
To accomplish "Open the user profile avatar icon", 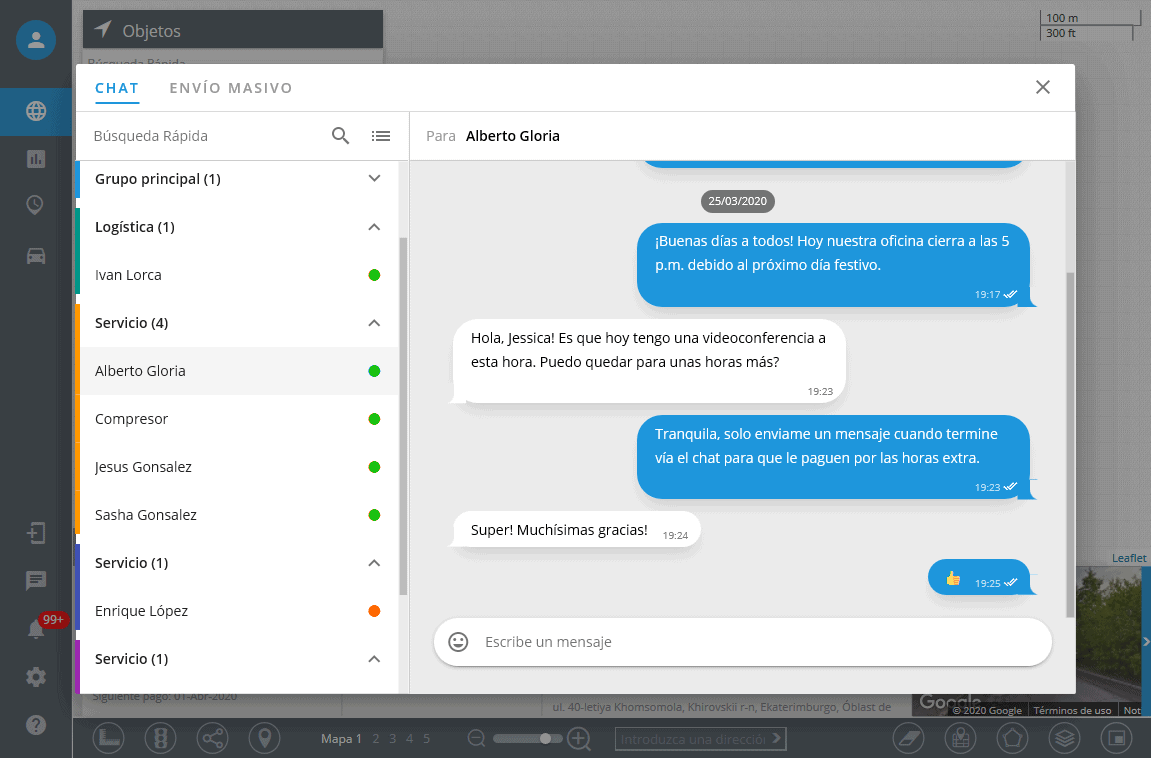I will pos(36,40).
